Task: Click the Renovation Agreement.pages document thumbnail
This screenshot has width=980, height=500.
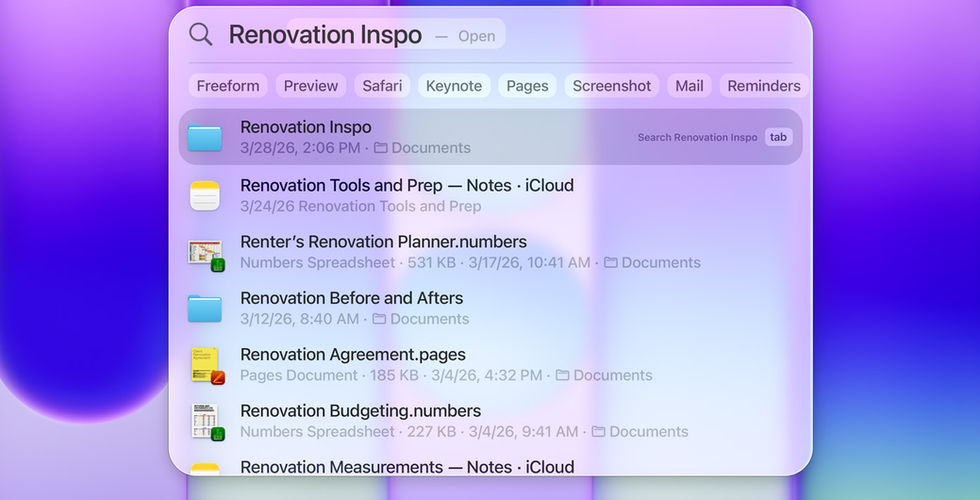Action: (207, 366)
